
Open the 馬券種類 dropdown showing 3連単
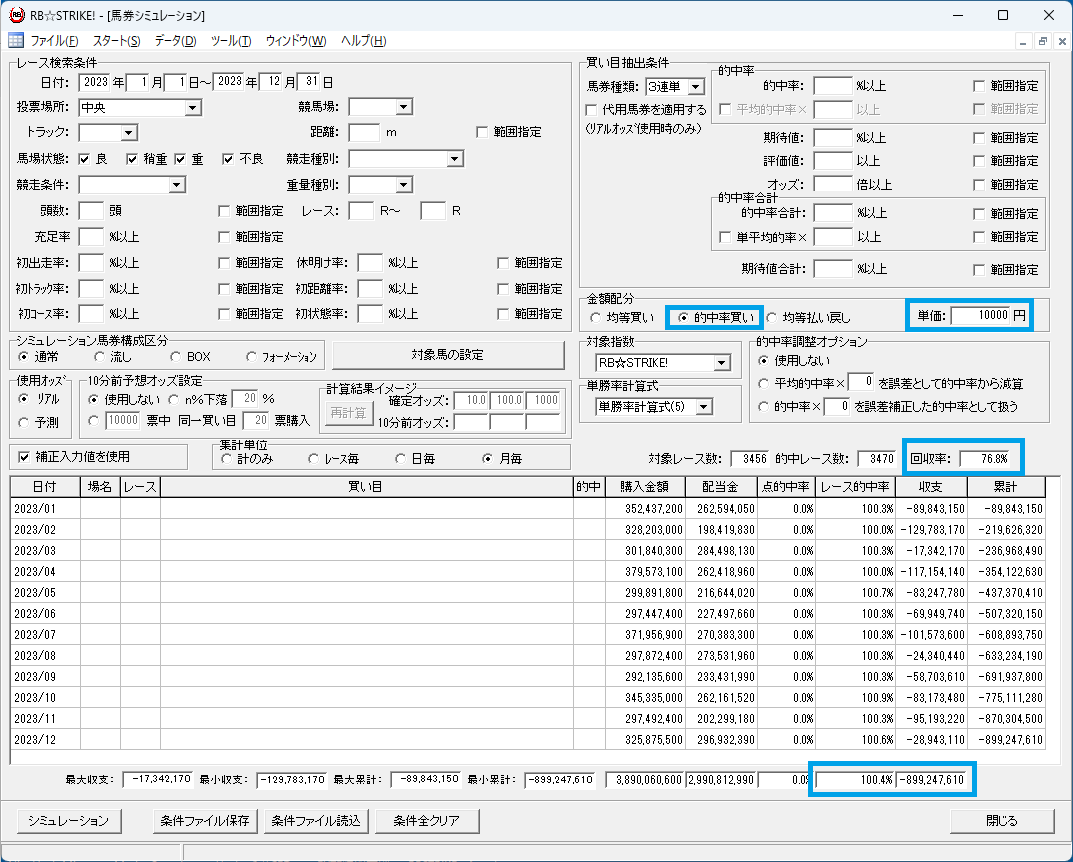[695, 86]
